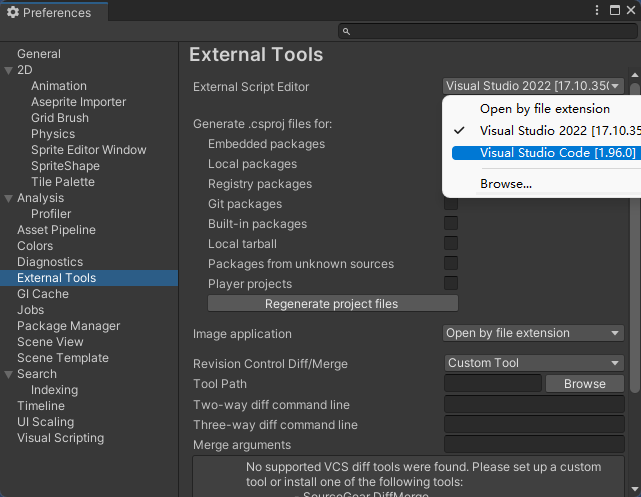Click scrollbar down arrow in settings panel
This screenshot has width=641, height=497.
[x=634, y=489]
